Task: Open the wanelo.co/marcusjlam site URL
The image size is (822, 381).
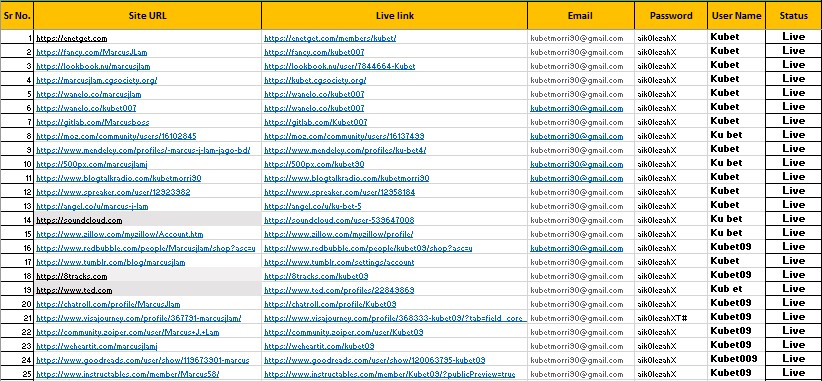Action: [89, 94]
